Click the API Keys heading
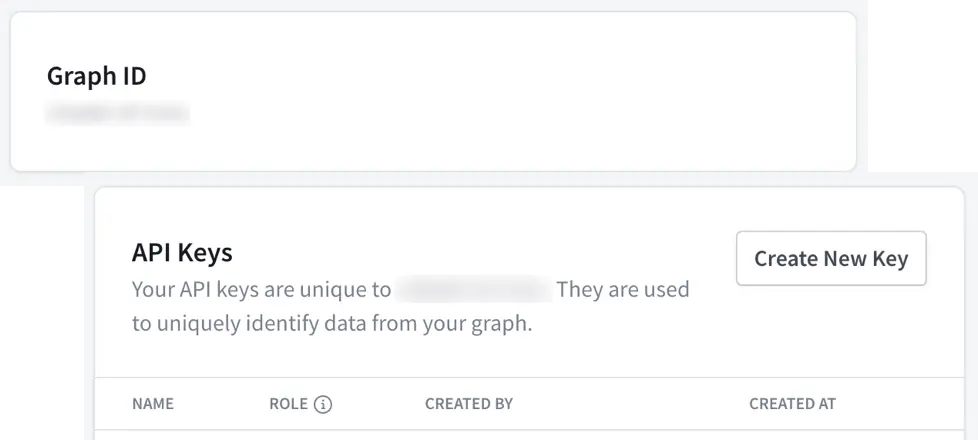This screenshot has height=440, width=978. (x=182, y=252)
